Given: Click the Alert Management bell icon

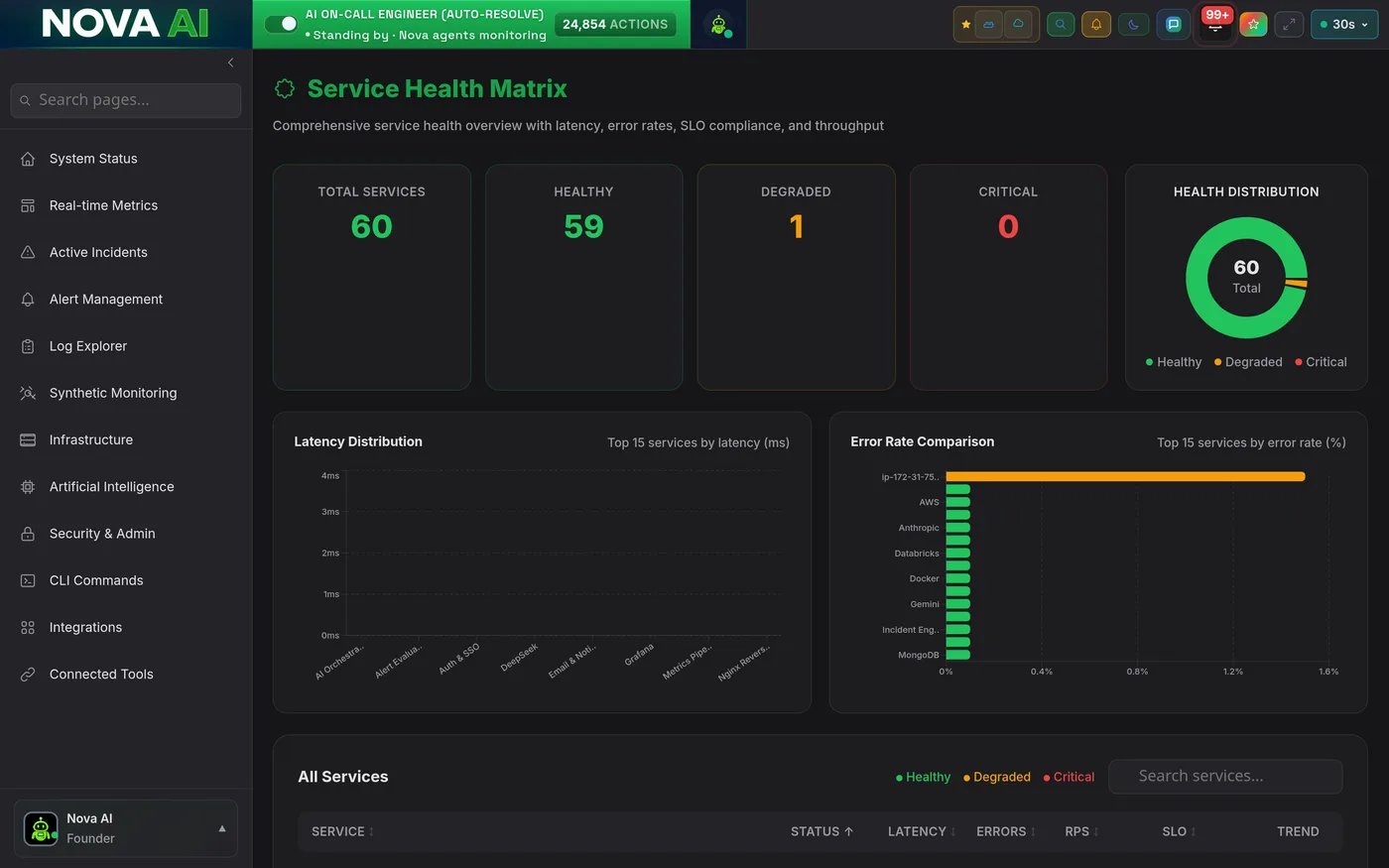Looking at the screenshot, I should click(28, 299).
